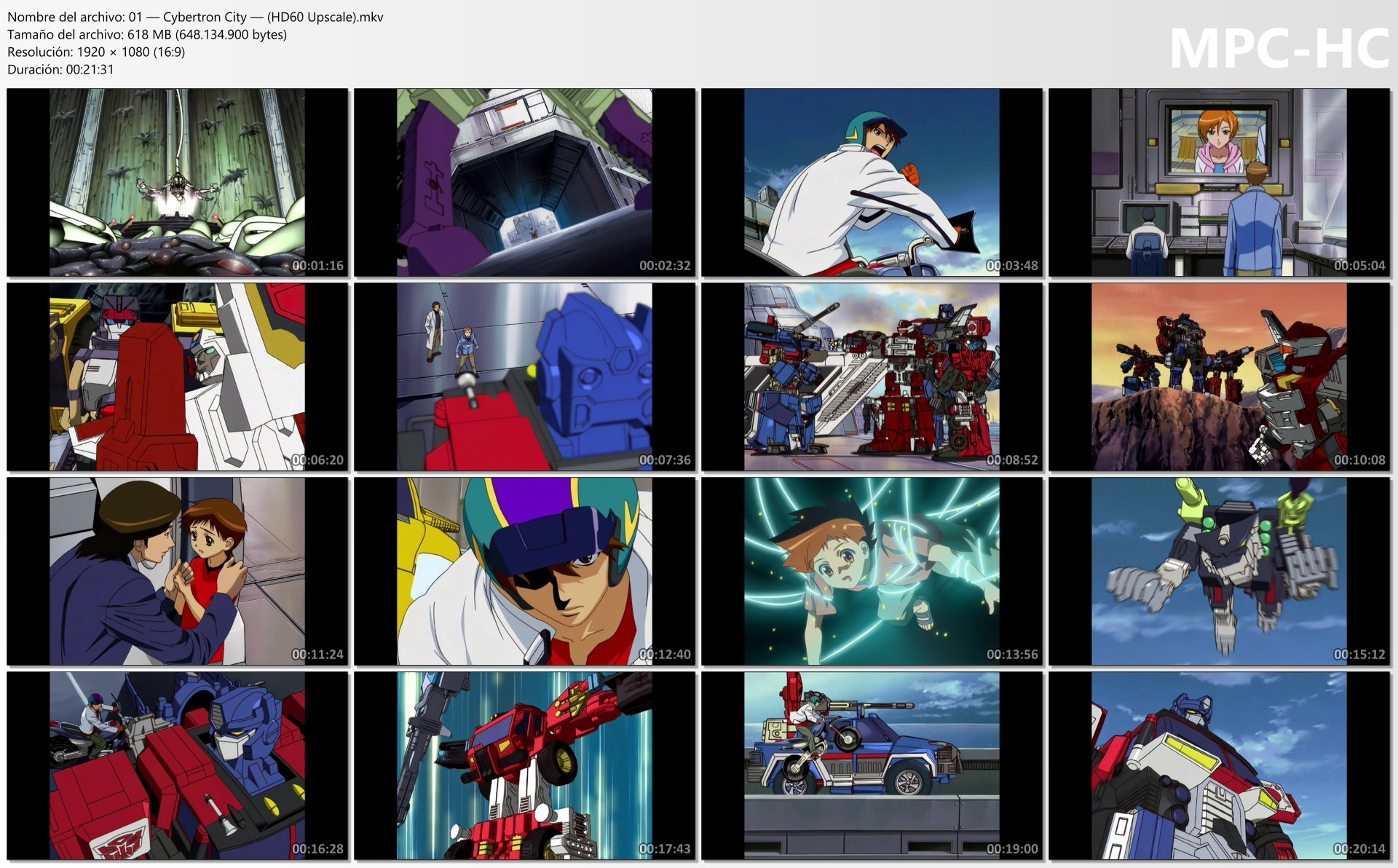
Task: Select the thumbnail timestamped 00:17:43
Action: click(x=525, y=765)
